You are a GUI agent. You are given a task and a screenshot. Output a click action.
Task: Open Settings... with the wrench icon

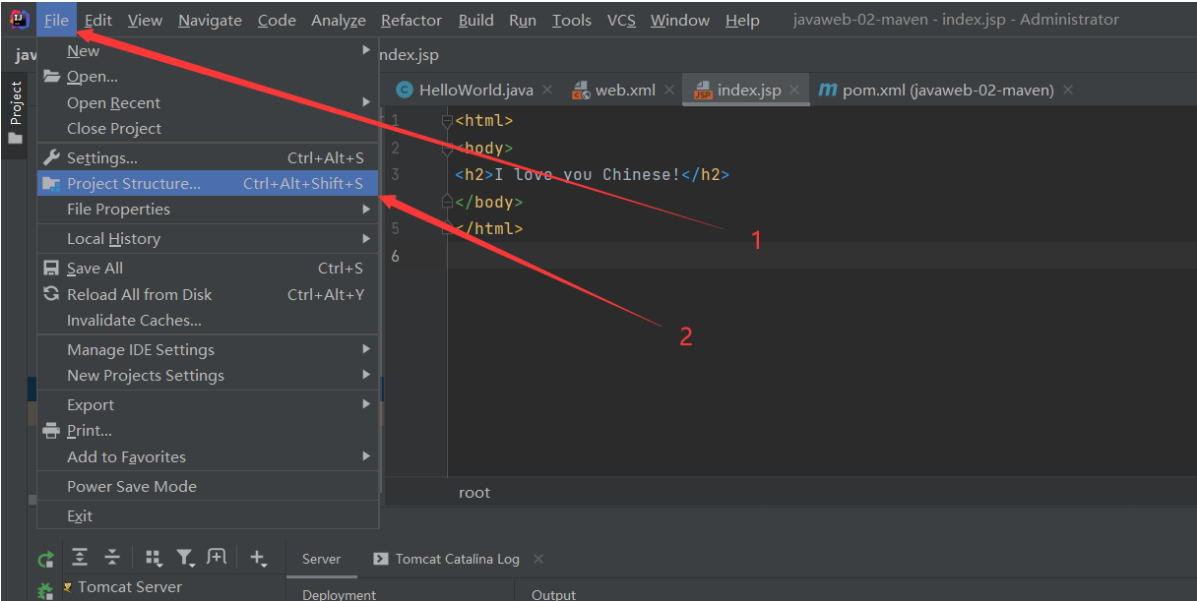(208, 158)
